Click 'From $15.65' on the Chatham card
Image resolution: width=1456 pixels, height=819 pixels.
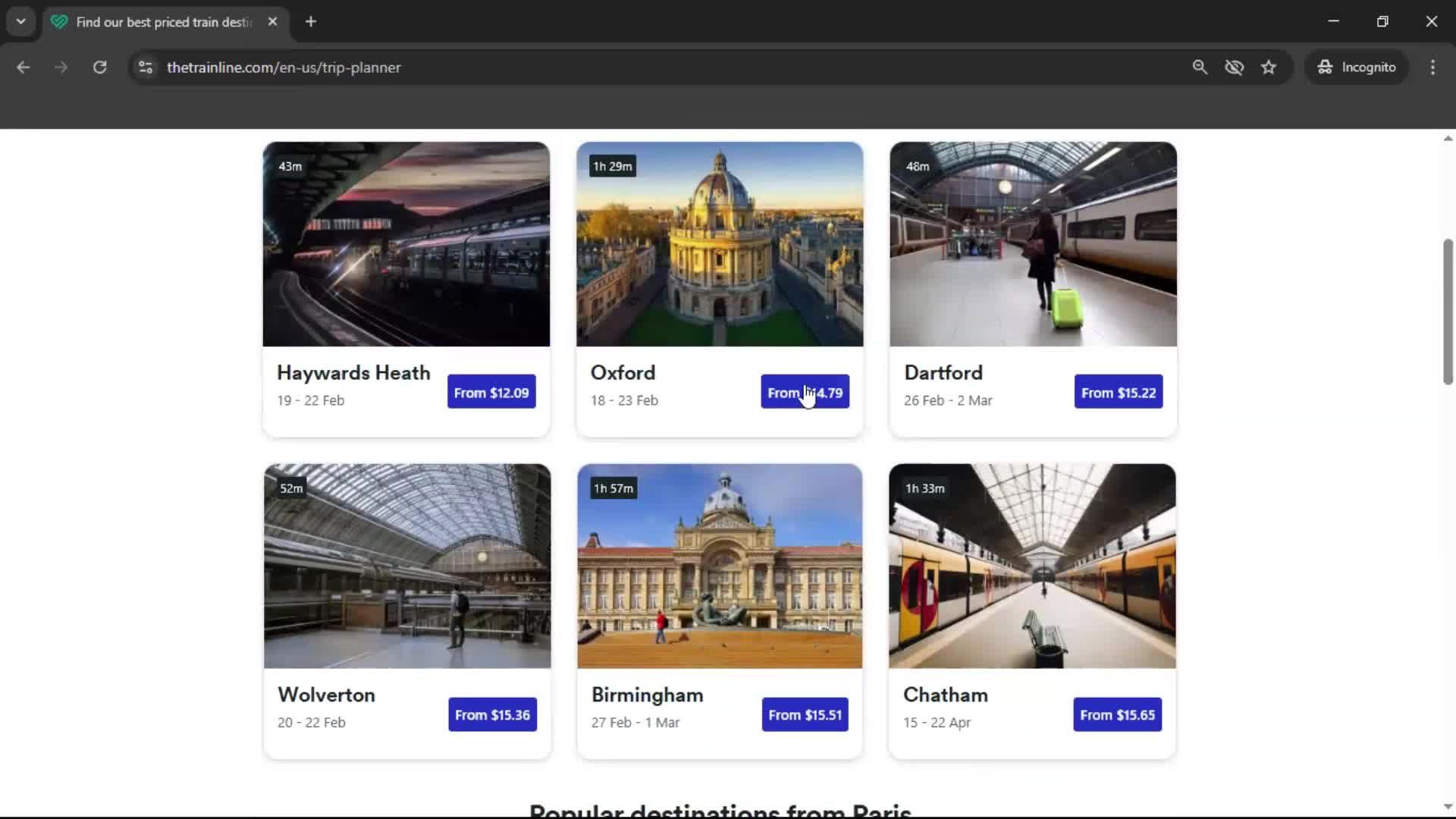click(x=1117, y=714)
